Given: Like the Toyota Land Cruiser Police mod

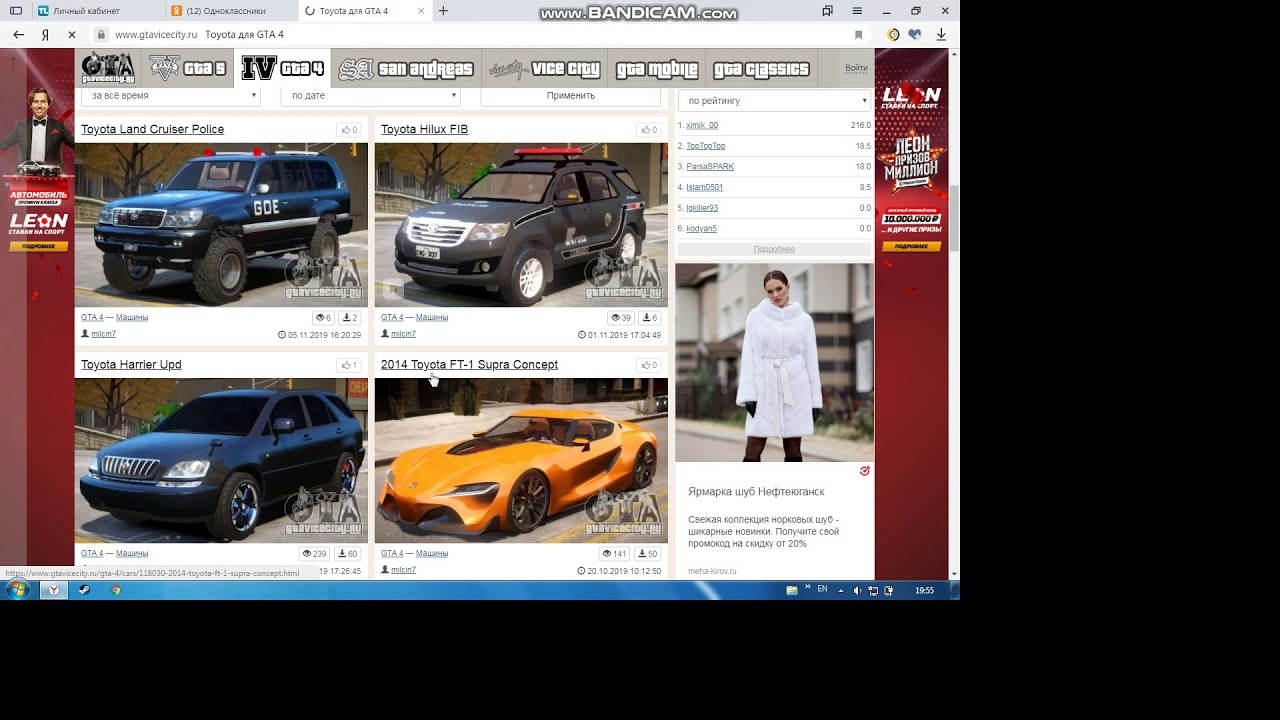Looking at the screenshot, I should [349, 130].
